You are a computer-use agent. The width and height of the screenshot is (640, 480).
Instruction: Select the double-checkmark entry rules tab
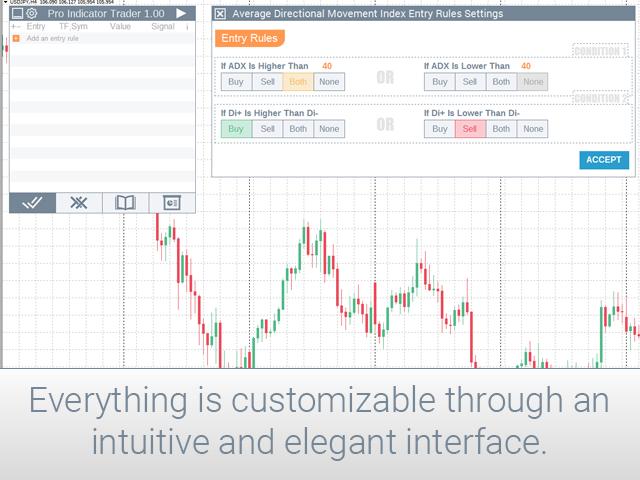[32, 202]
